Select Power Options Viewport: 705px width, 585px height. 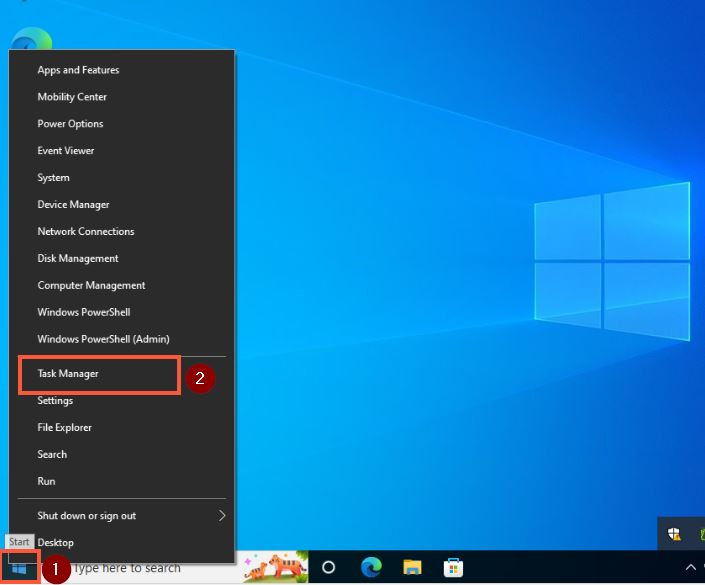click(x=121, y=124)
